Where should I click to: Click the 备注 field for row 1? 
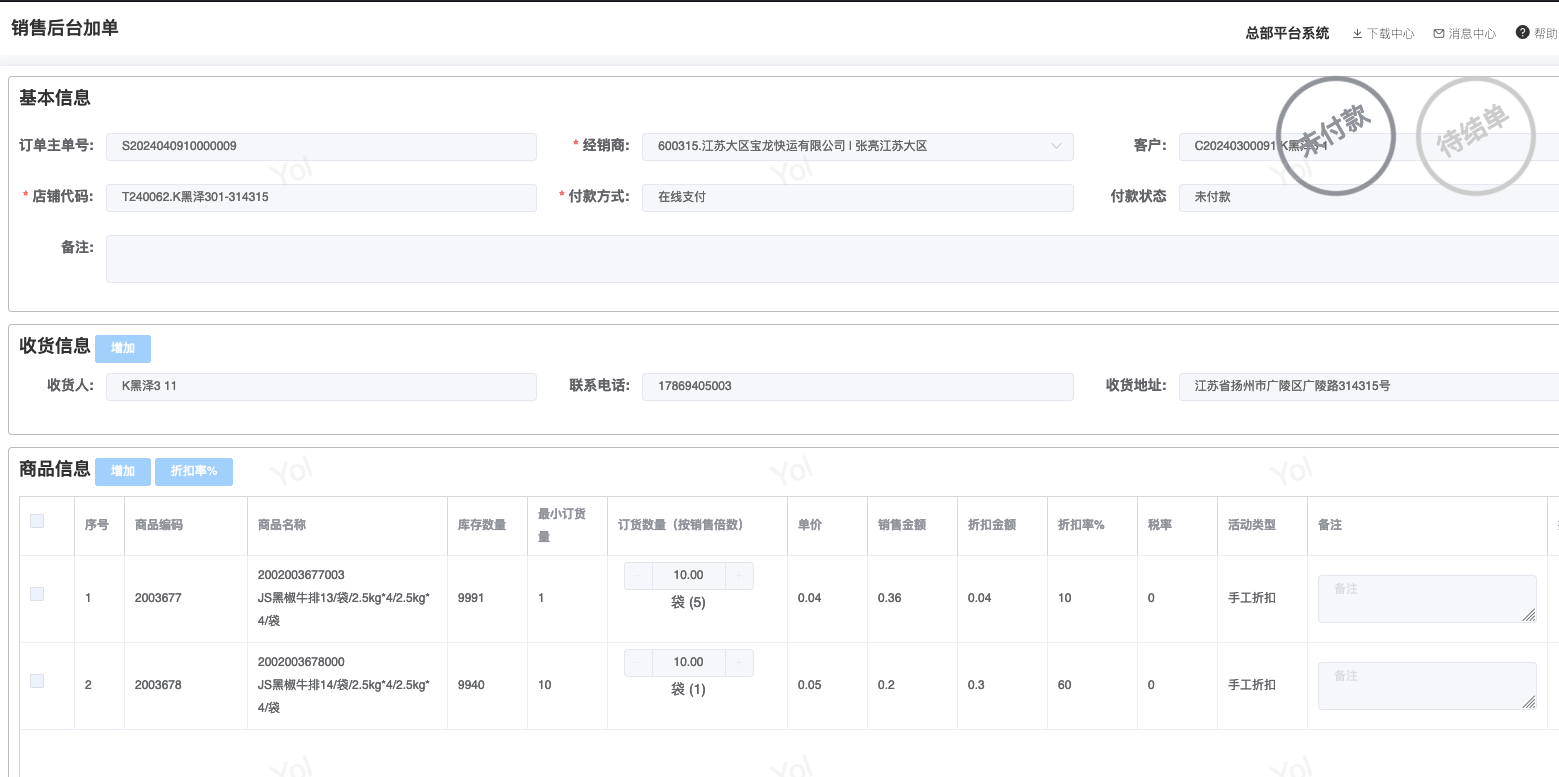tap(1426, 599)
